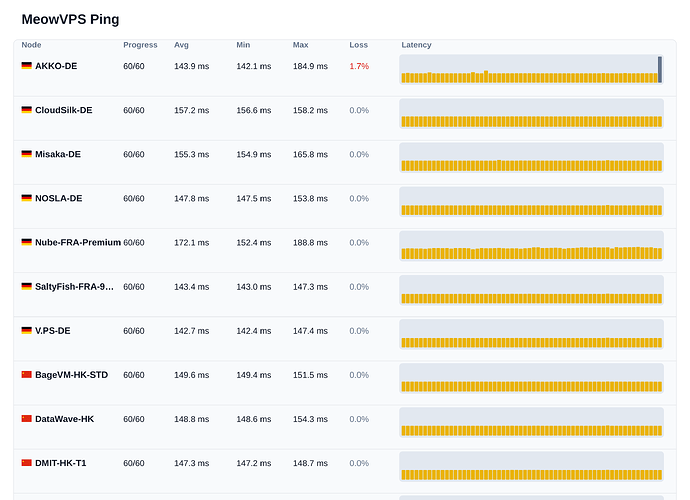690x500 pixels.
Task: Select the Misaka-DE node name
Action: 58,154
